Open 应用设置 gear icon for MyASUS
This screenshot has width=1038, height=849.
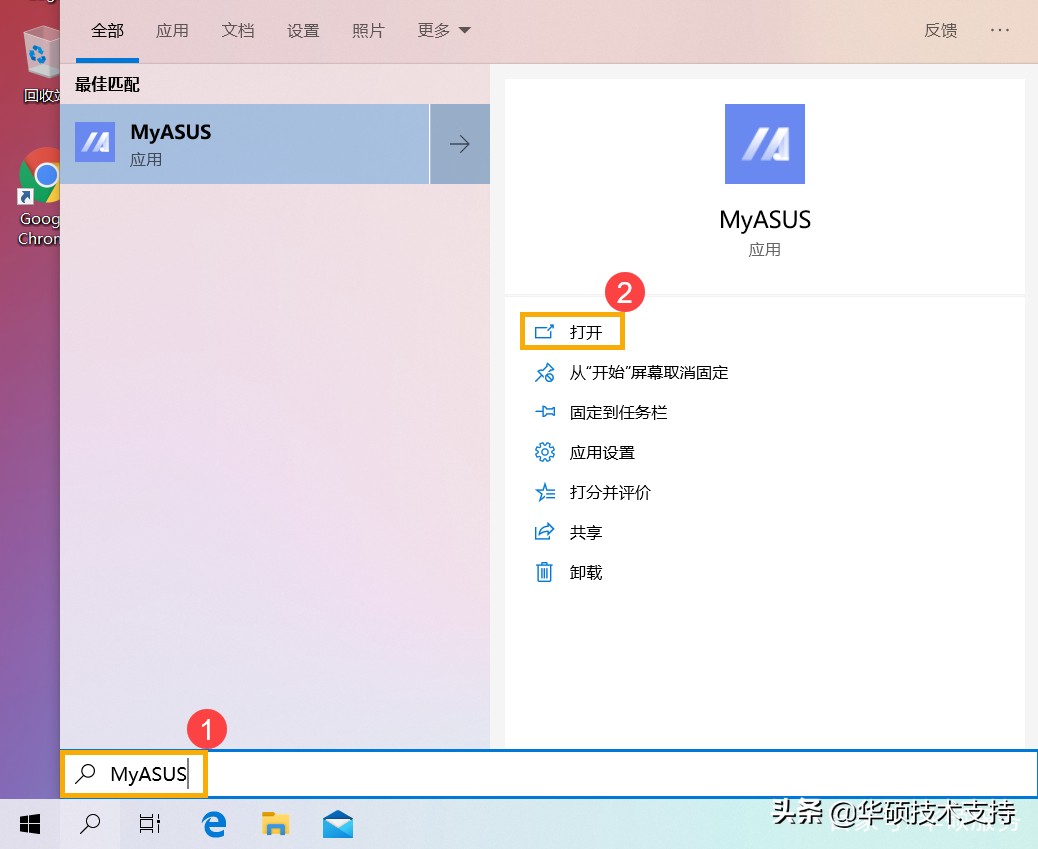[x=545, y=452]
